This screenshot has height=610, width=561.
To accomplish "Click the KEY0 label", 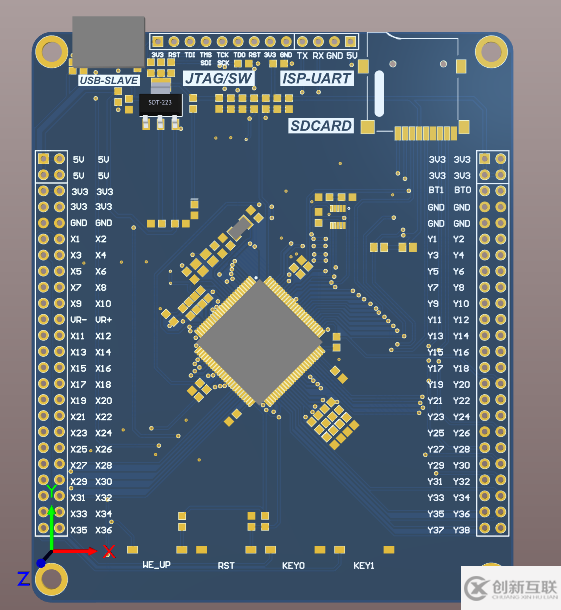I will pyautogui.click(x=293, y=566).
